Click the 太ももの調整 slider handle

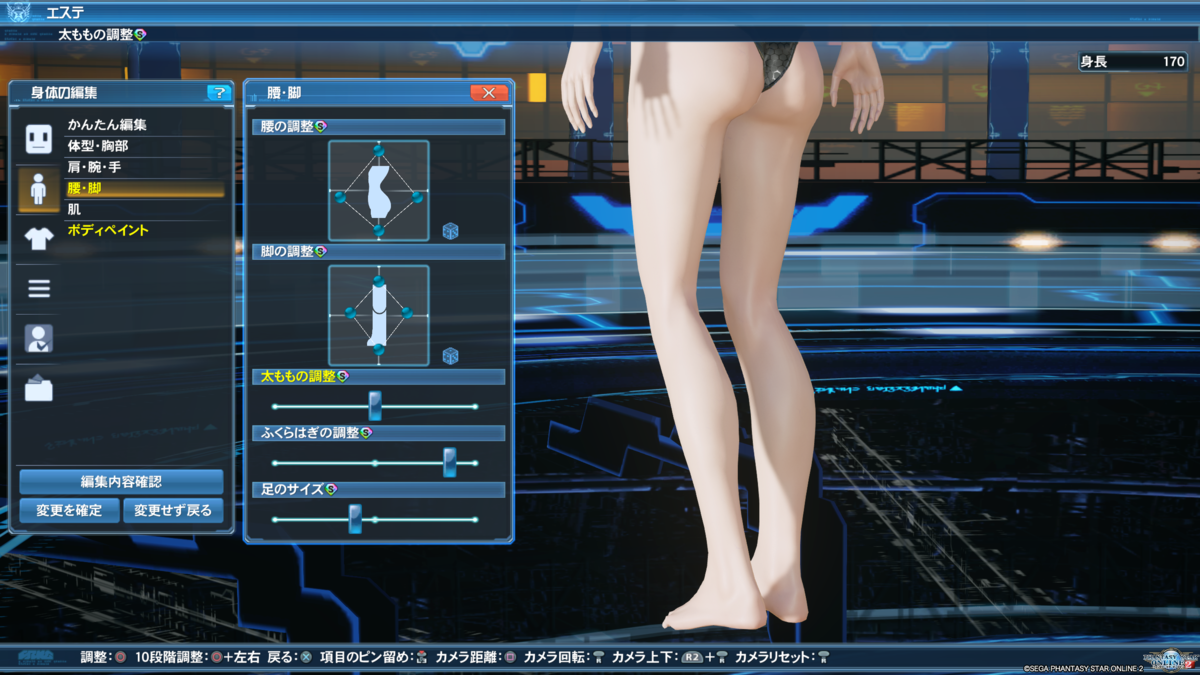coord(375,406)
